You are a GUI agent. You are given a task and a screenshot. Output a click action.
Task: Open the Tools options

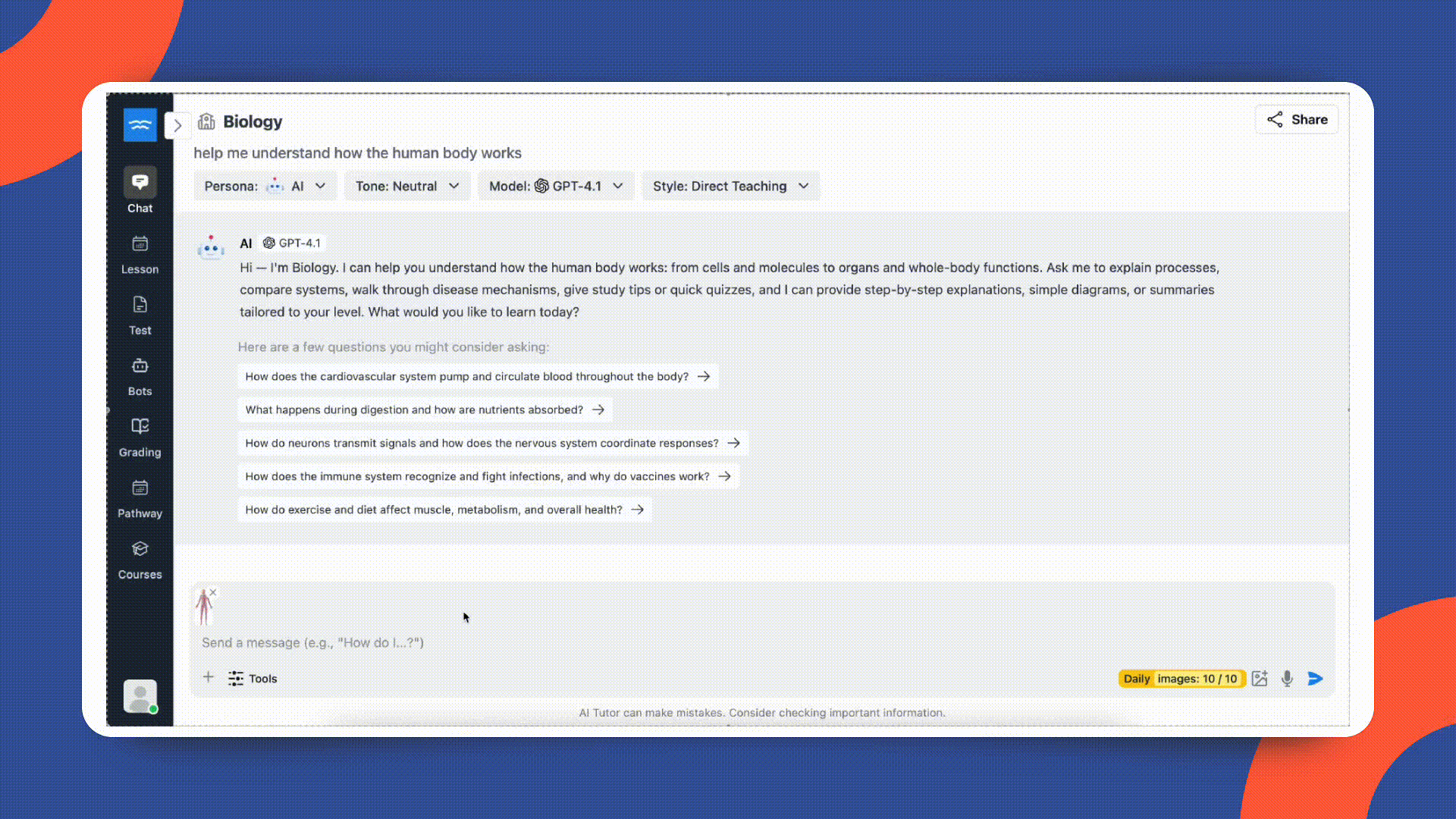pyautogui.click(x=253, y=679)
